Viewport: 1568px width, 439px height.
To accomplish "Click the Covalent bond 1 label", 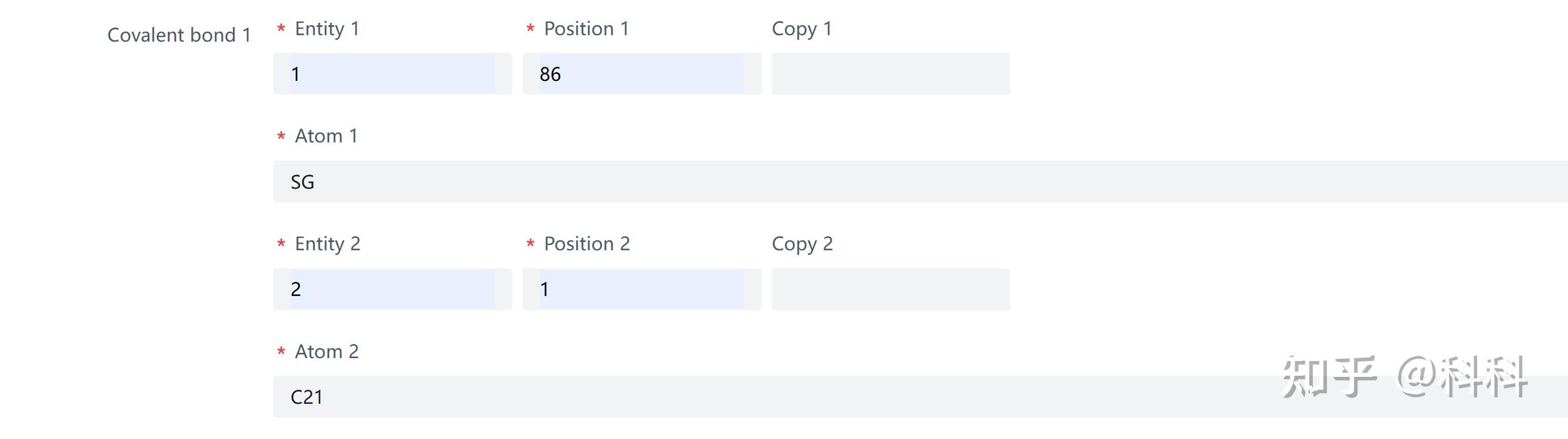I will (x=179, y=35).
